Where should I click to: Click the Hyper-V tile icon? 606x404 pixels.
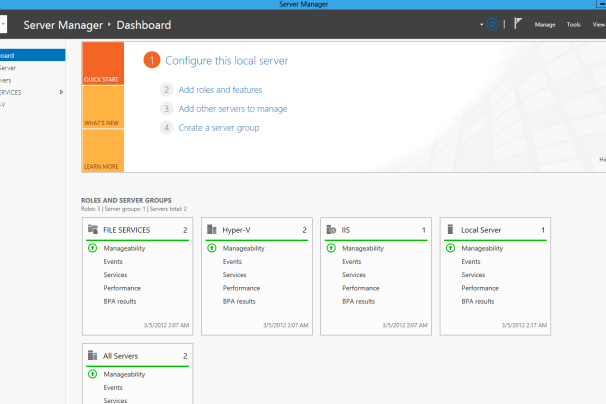pyautogui.click(x=212, y=229)
